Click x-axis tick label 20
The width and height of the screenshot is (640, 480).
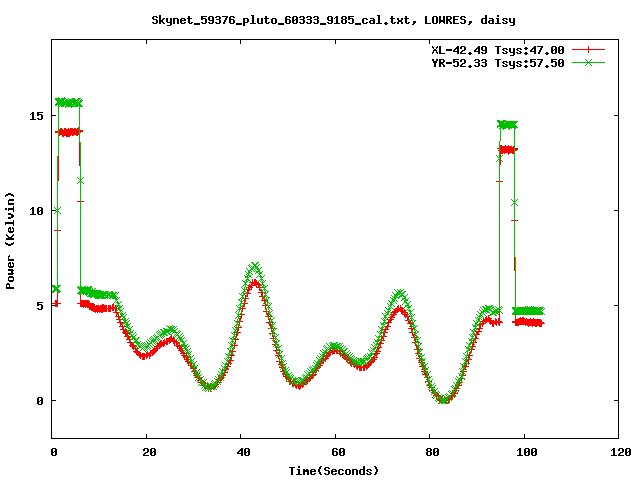[x=149, y=452]
